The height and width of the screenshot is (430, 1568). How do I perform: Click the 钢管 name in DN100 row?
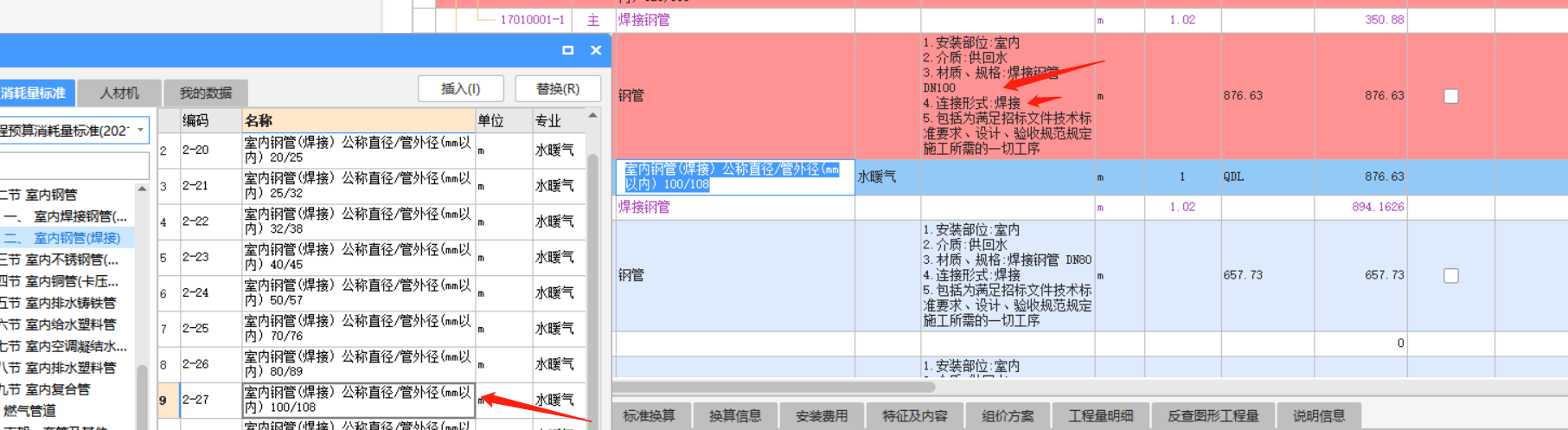pos(631,95)
